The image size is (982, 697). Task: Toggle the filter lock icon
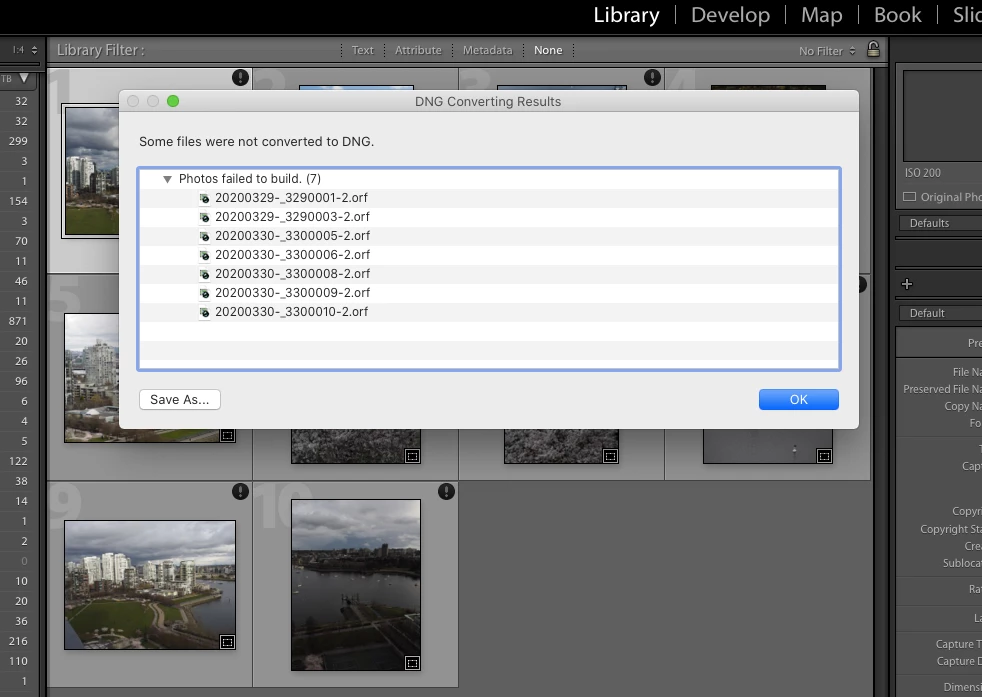(x=873, y=49)
